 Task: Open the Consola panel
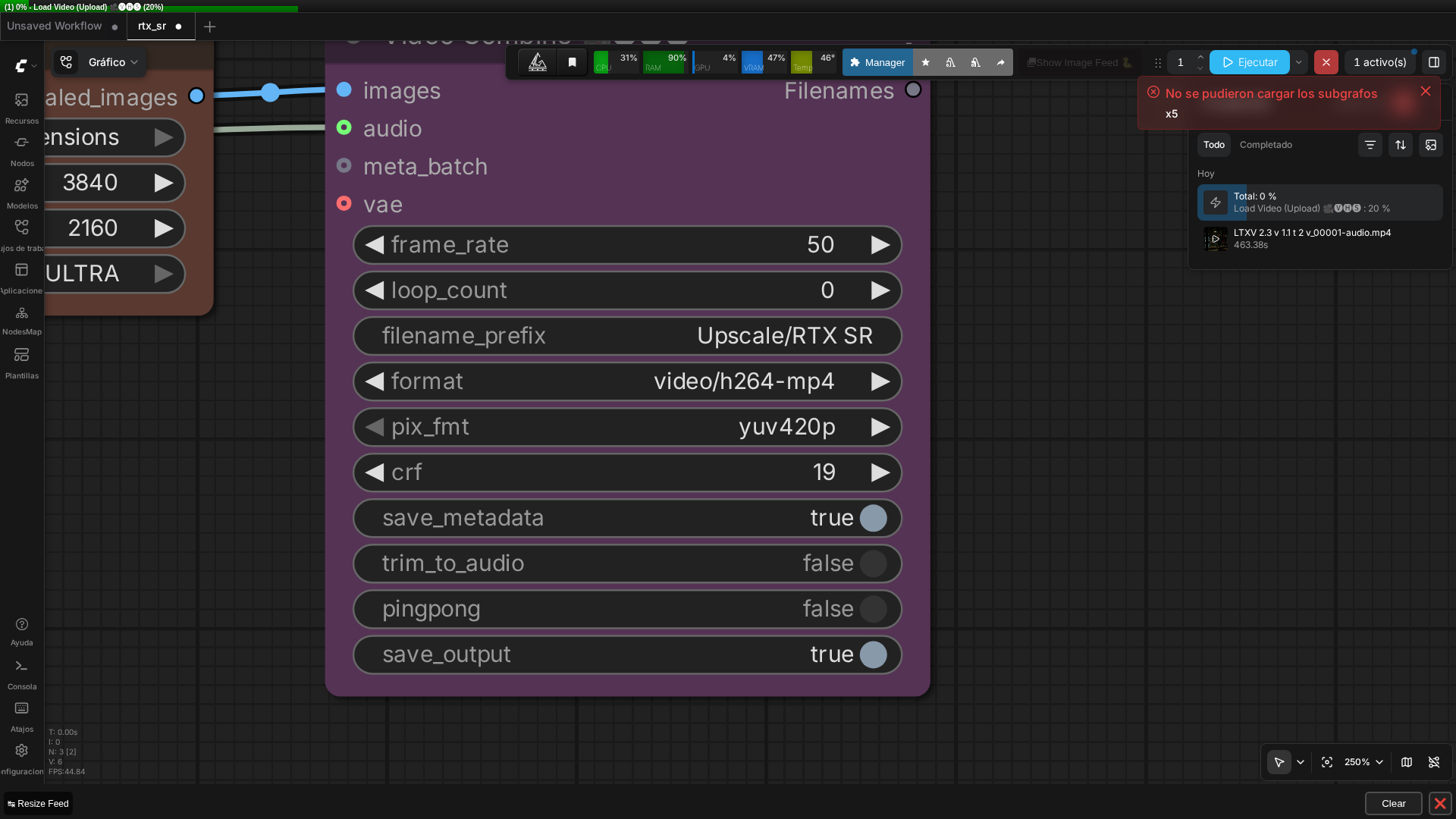pos(21,673)
